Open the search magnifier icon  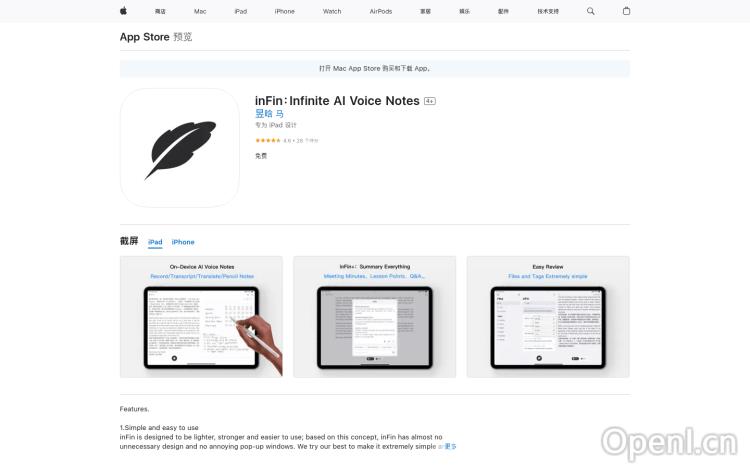(591, 11)
